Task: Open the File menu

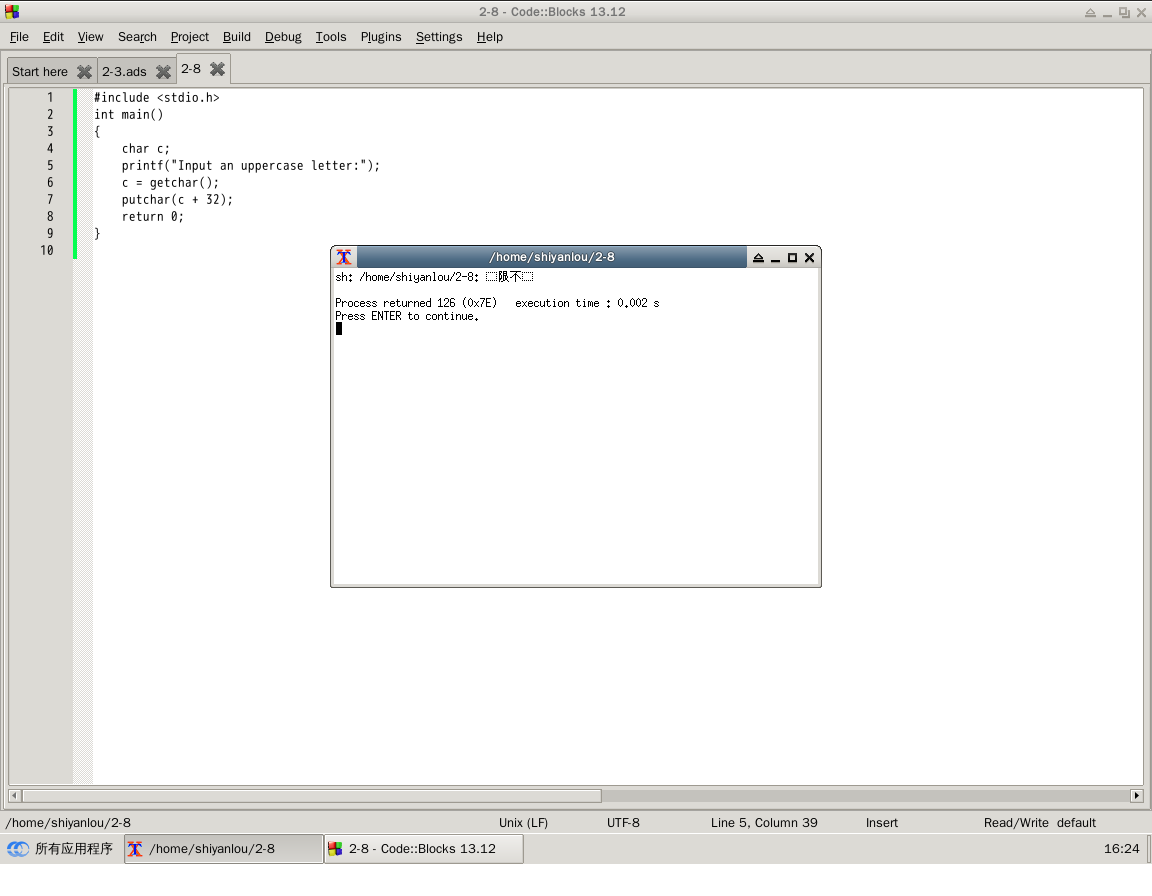Action: click(19, 37)
